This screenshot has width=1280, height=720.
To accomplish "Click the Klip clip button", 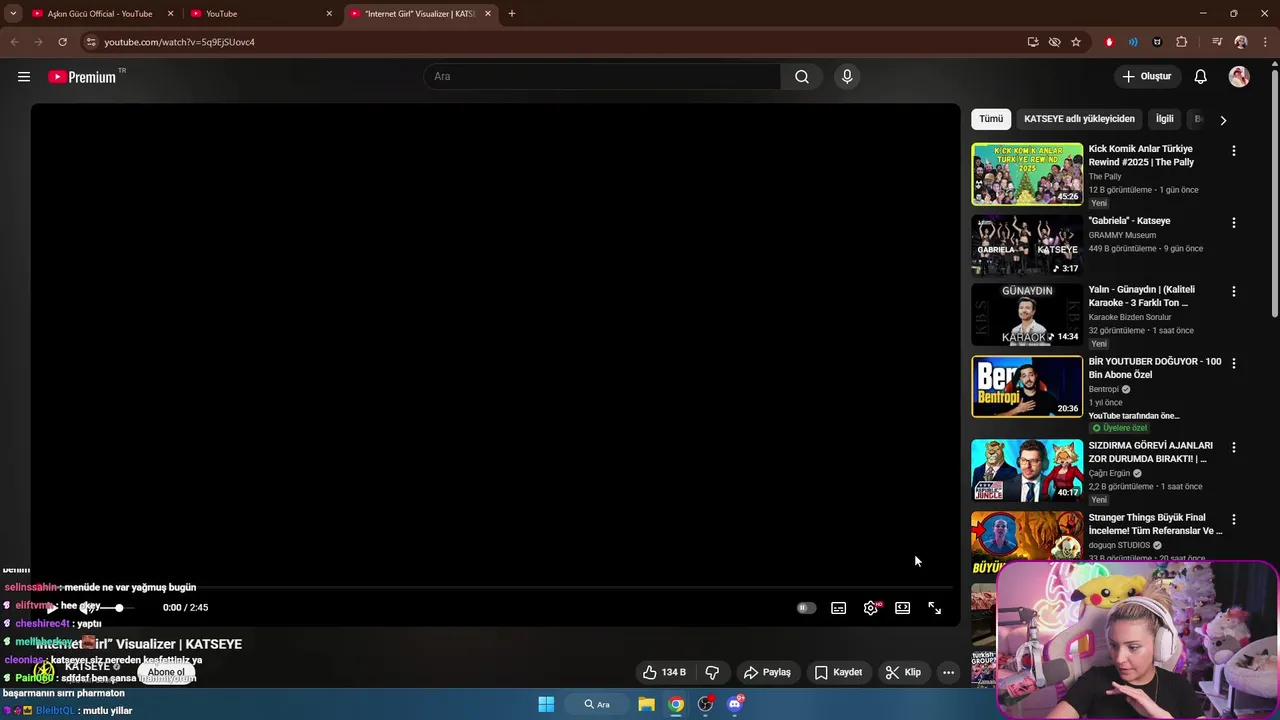I will pyautogui.click(x=903, y=672).
